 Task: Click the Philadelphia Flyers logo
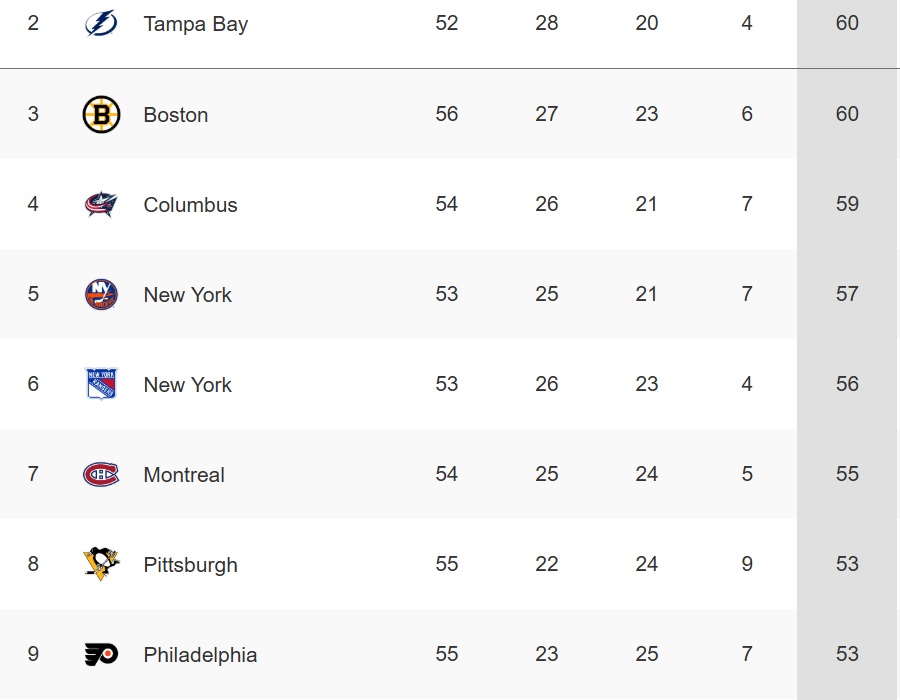pos(101,654)
